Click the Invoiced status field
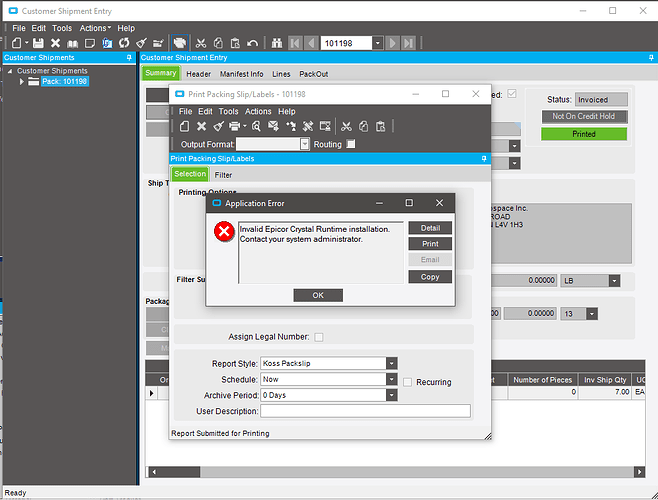 (x=601, y=99)
